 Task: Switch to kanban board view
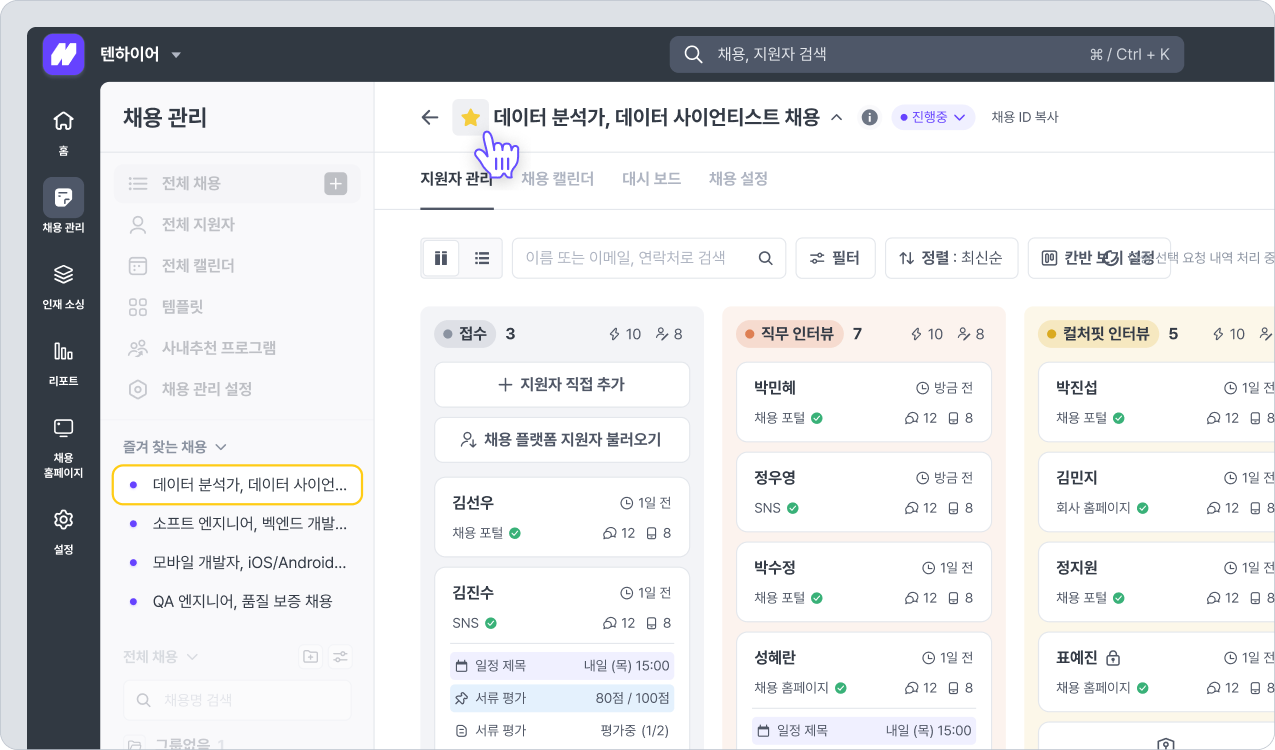click(441, 258)
